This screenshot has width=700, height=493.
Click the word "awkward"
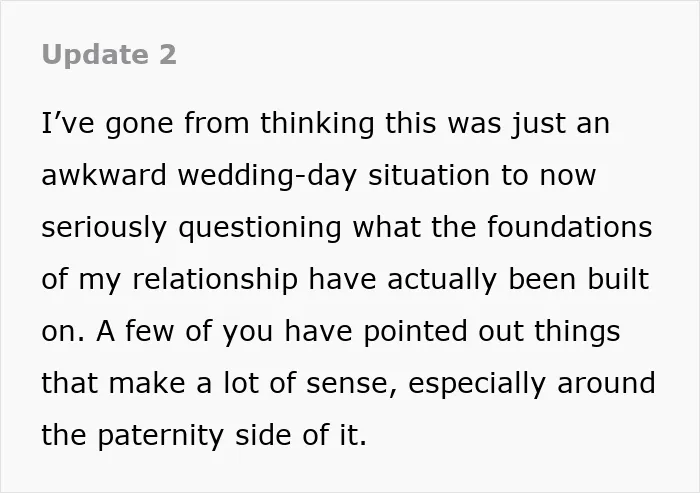(104, 175)
